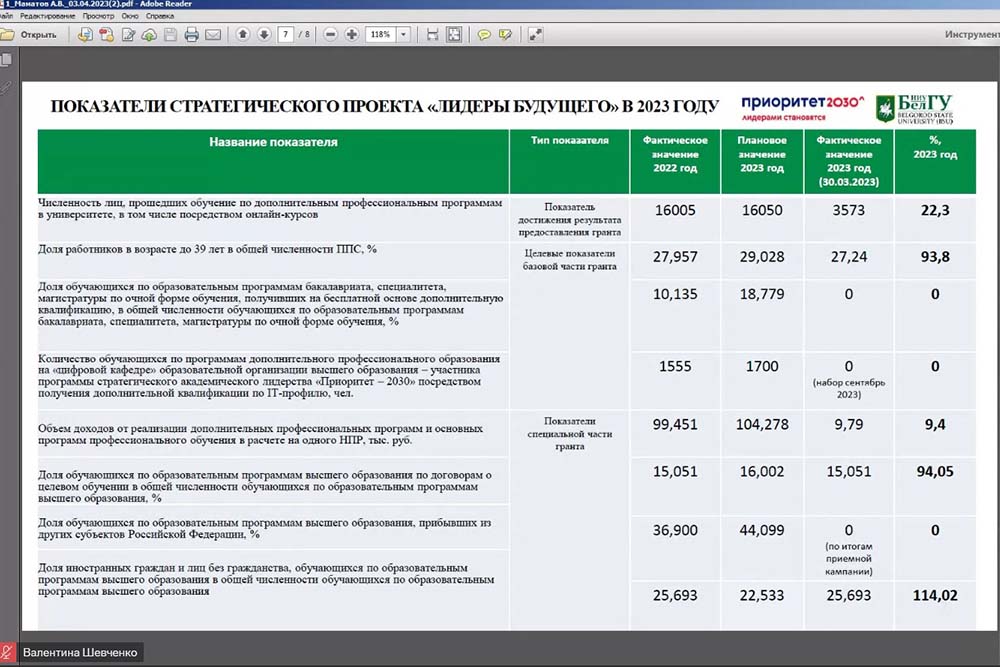Image resolution: width=1000 pixels, height=667 pixels.
Task: Zoom out using the minus button
Action: point(331,34)
